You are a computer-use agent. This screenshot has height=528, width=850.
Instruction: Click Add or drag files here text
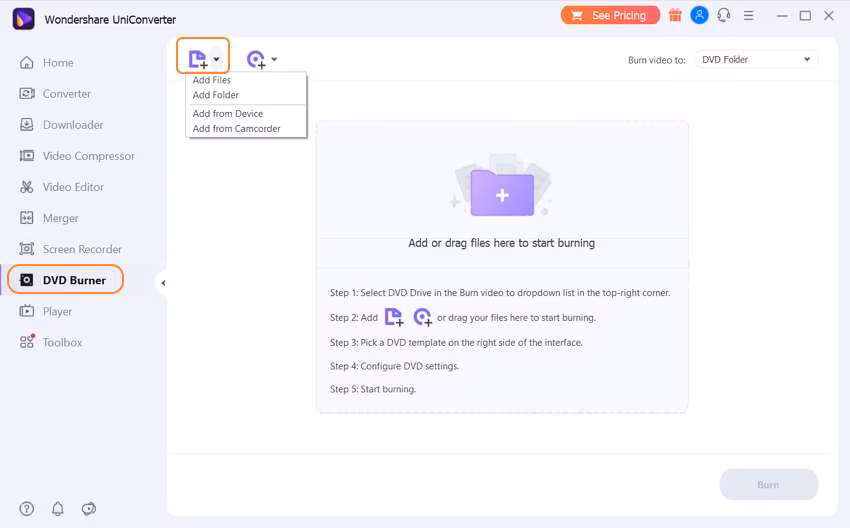(x=501, y=243)
